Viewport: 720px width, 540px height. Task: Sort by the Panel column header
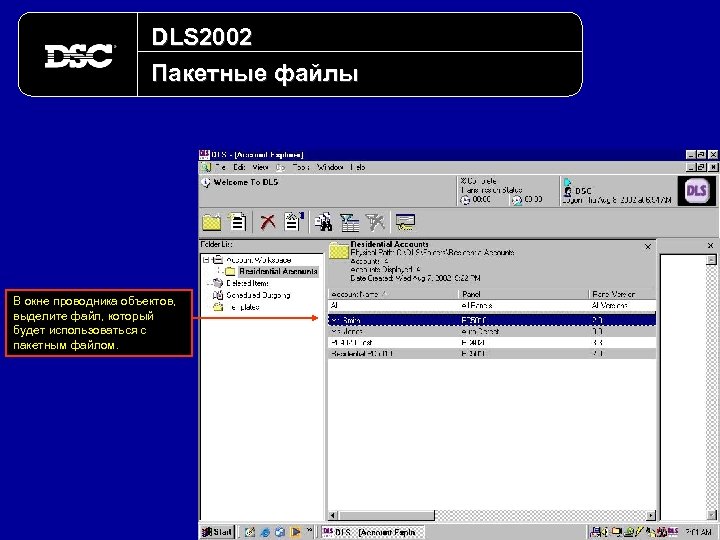pos(523,294)
